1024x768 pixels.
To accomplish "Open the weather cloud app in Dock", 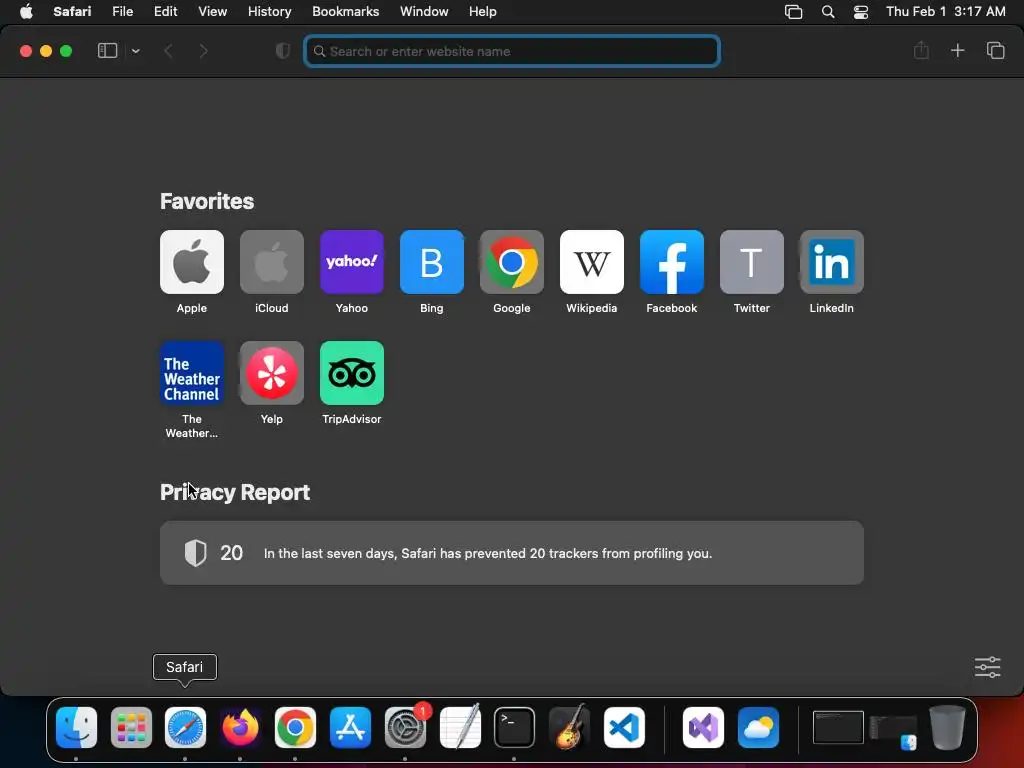I will [x=758, y=727].
